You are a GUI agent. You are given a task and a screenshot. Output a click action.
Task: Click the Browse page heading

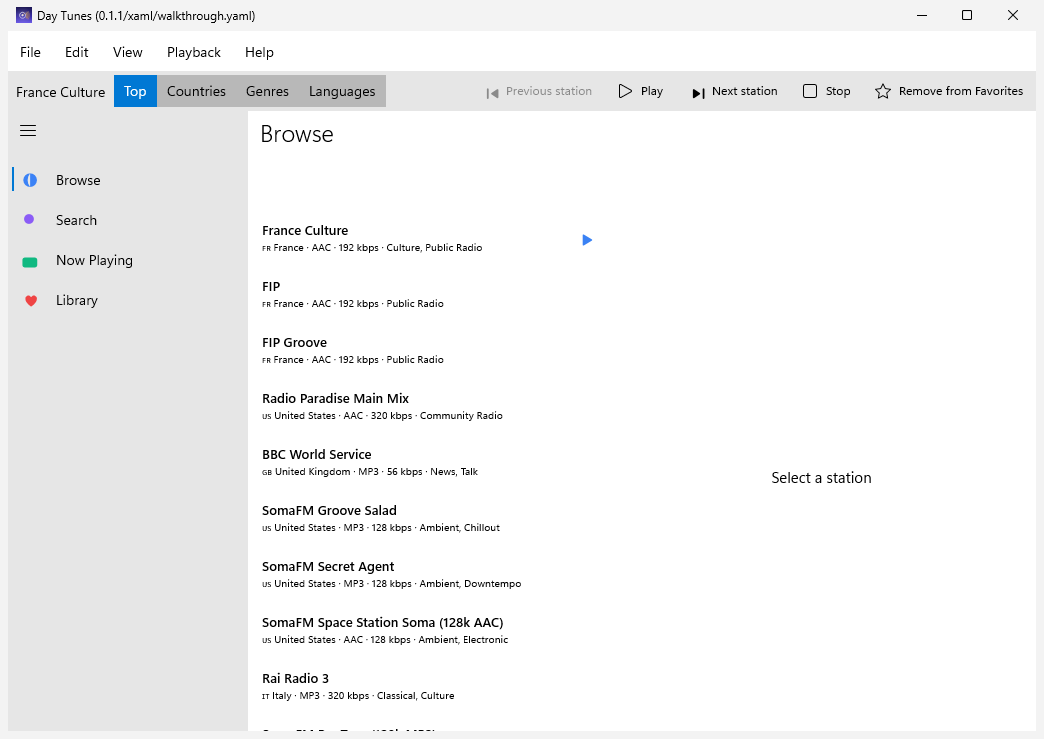point(297,134)
